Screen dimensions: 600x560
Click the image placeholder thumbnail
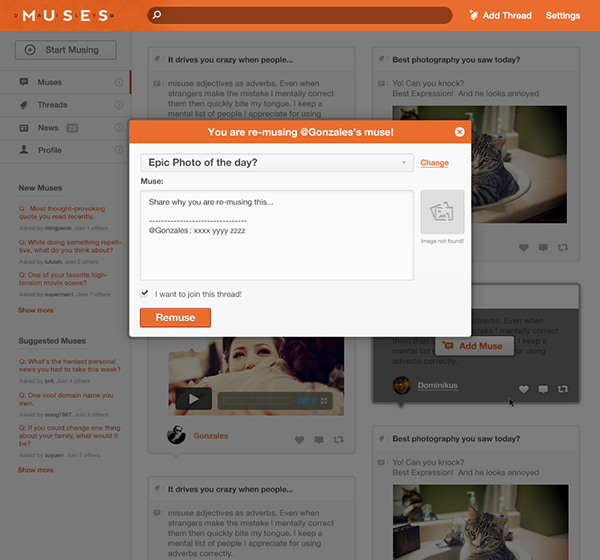[x=442, y=212]
